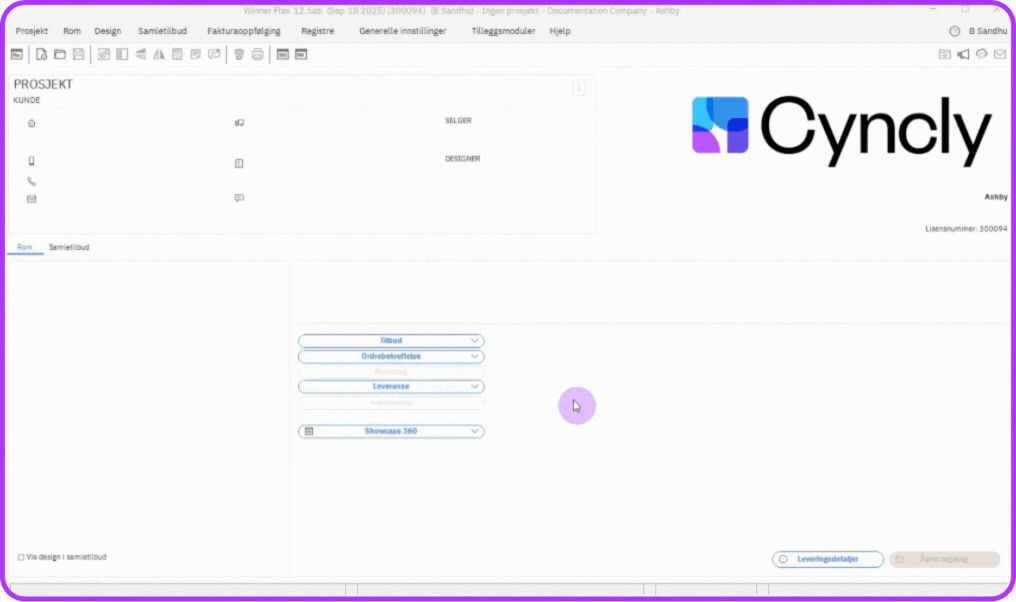Open a project with the folder icon

click(x=60, y=54)
